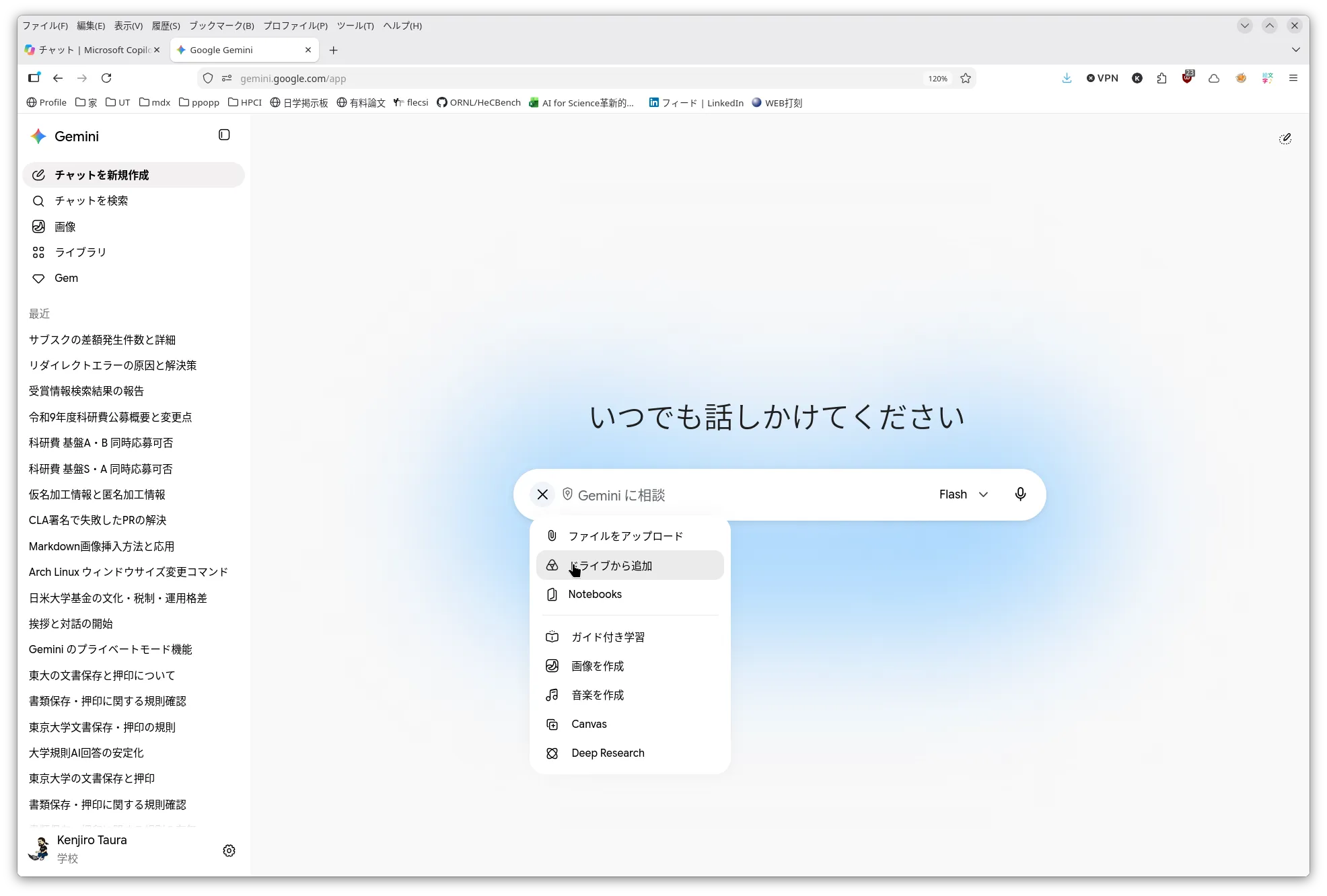The width and height of the screenshot is (1327, 896).
Task: Open チャットを検索 search
Action: pos(133,200)
